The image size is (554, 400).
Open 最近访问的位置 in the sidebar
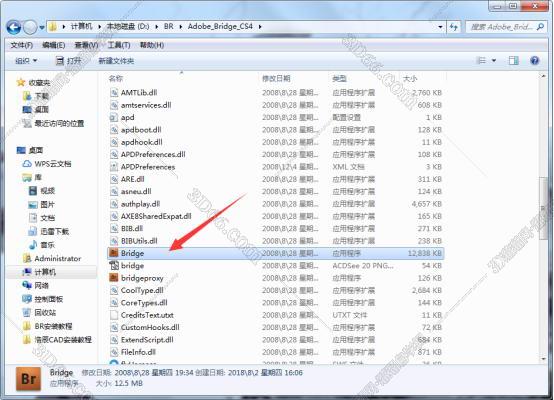coord(53,123)
